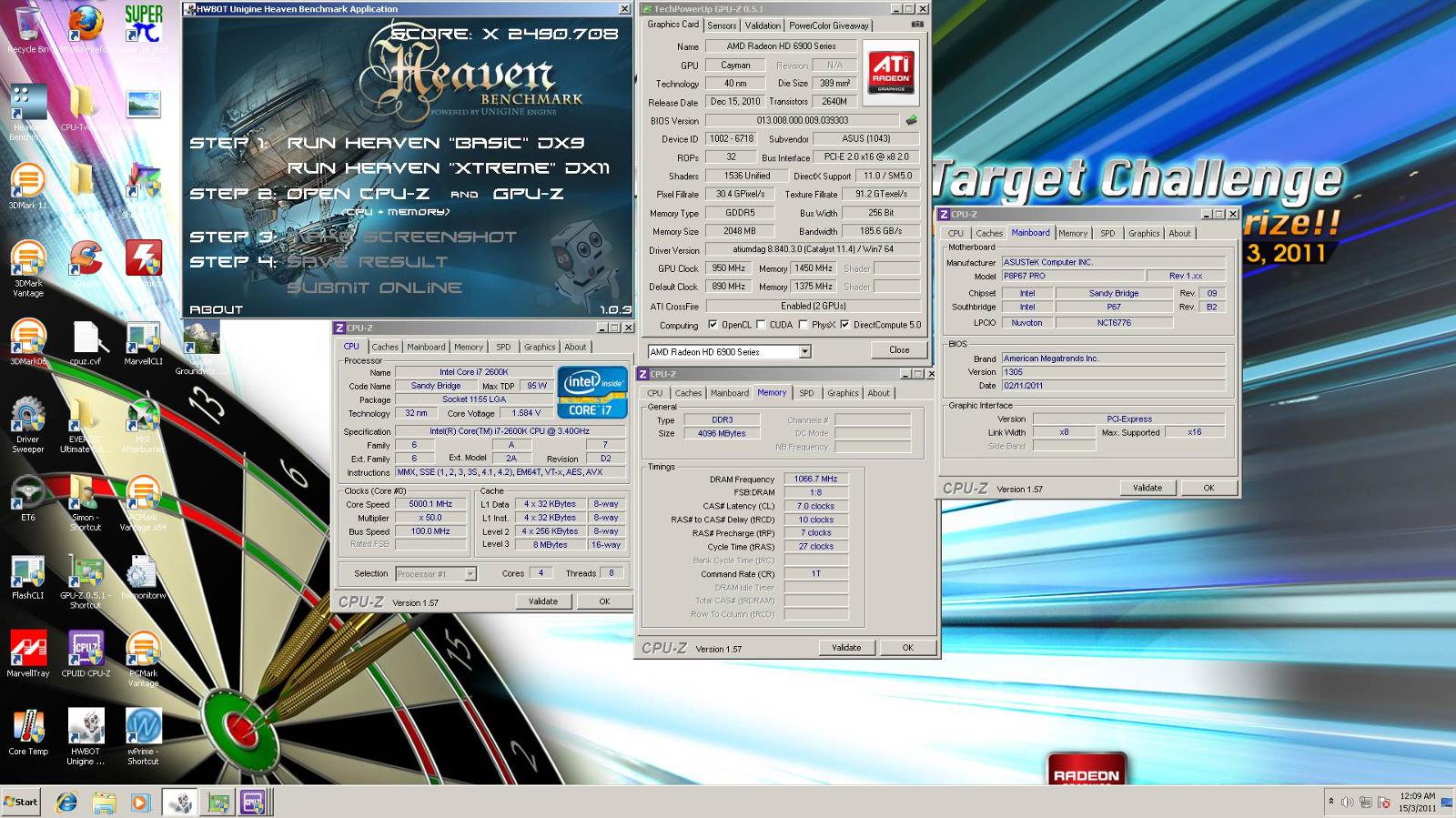Open the PowerColor Giveaway tab in GPU-Z
The height and width of the screenshot is (818, 1456).
click(828, 25)
